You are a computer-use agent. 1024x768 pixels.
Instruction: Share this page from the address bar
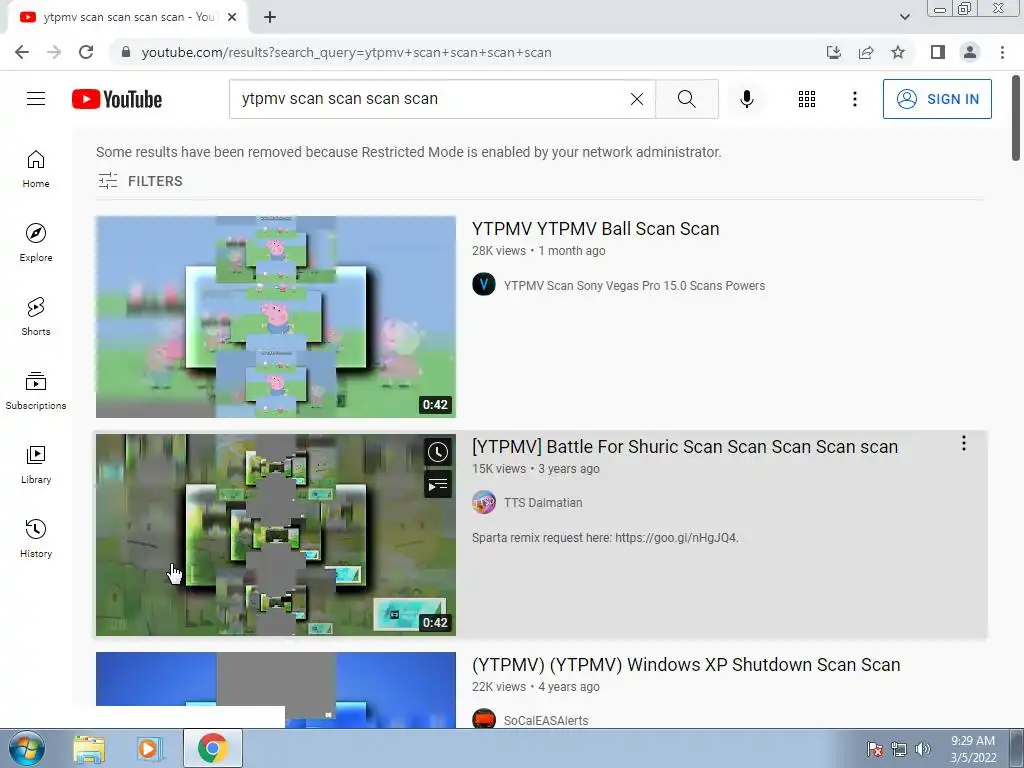tap(866, 52)
